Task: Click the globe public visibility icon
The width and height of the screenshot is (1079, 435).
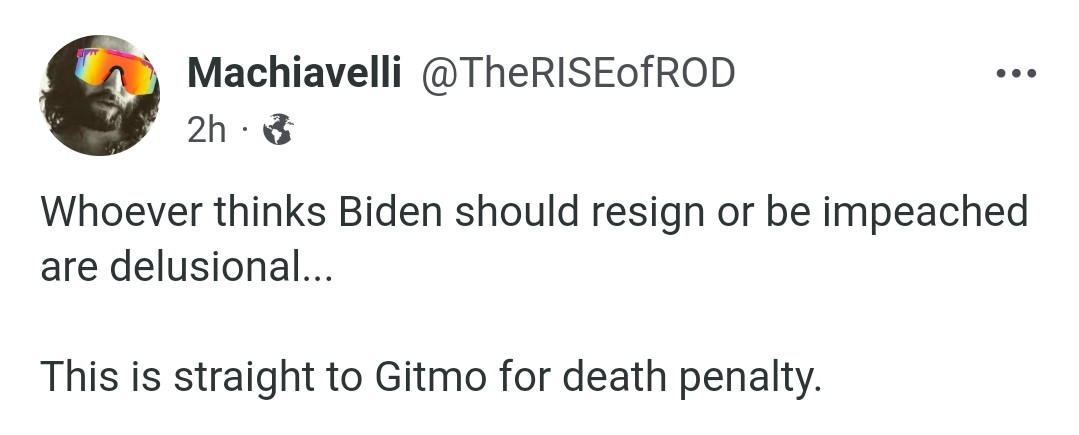Action: (x=277, y=129)
